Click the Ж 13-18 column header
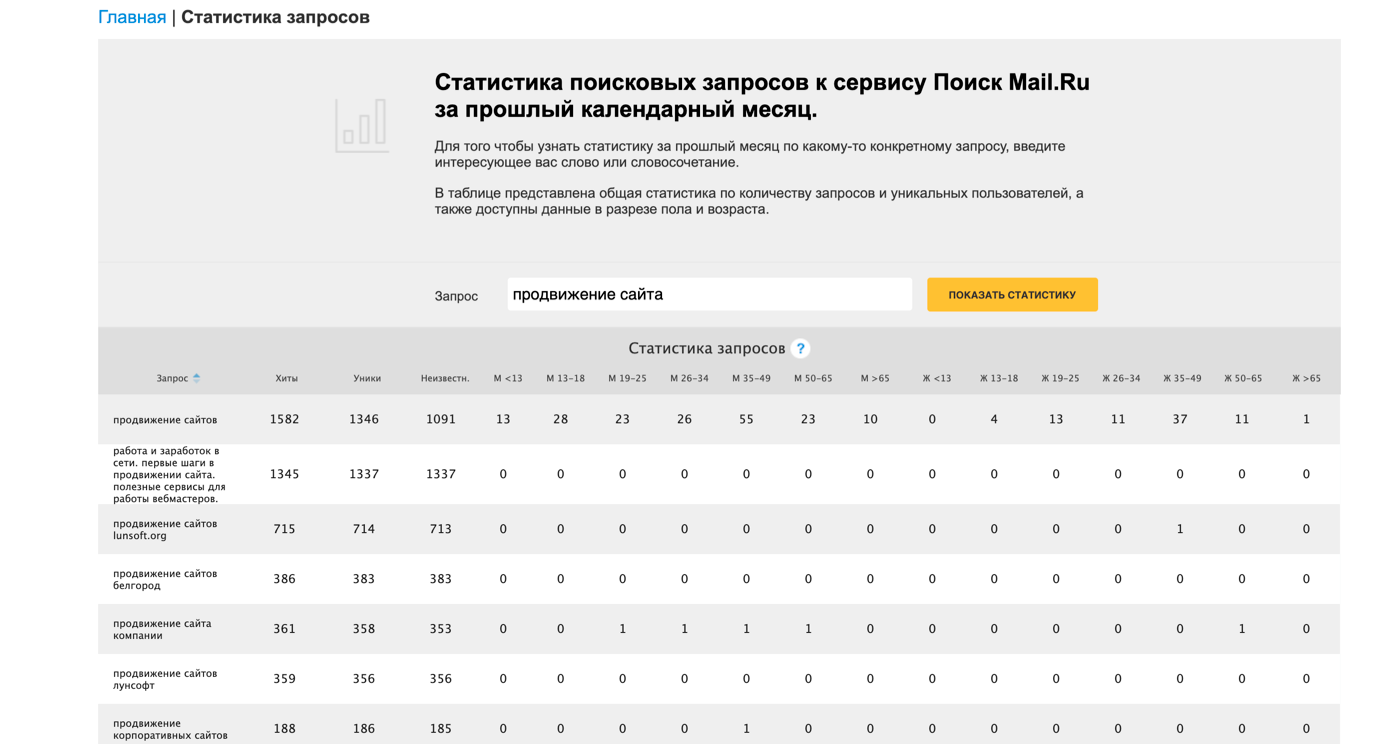This screenshot has width=1377, height=744. (999, 378)
